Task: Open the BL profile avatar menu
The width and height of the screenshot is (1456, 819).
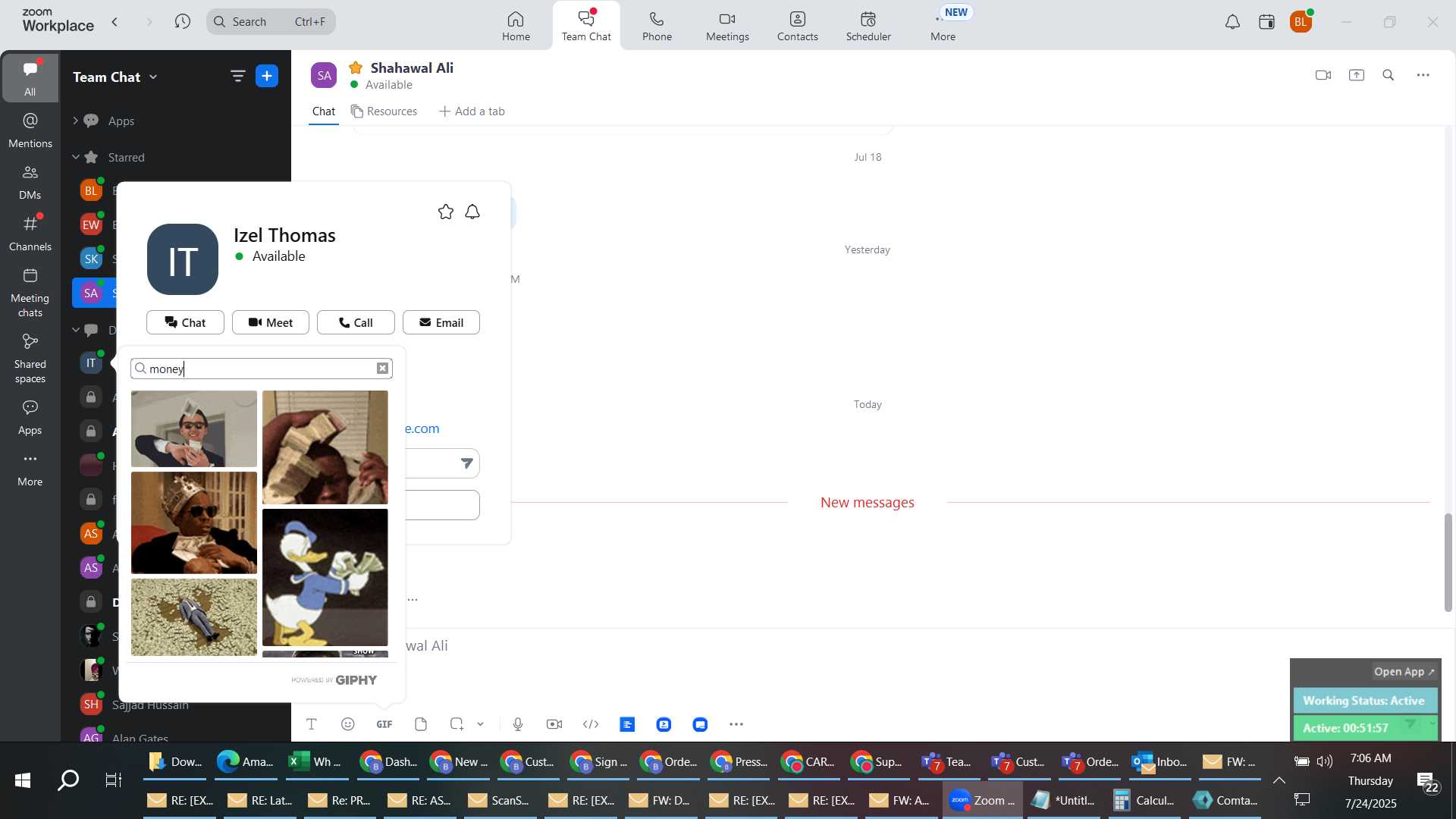Action: click(1301, 22)
